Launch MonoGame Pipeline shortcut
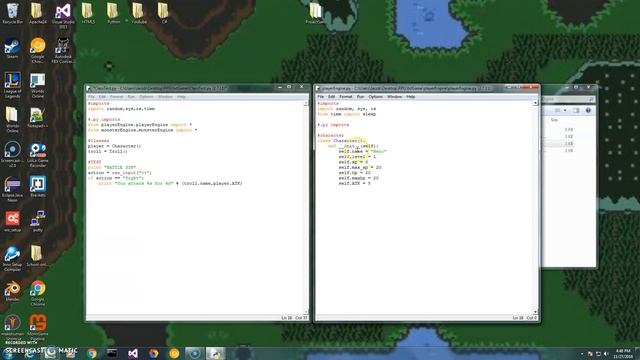Screen dimensions: 640x360 pos(38,327)
